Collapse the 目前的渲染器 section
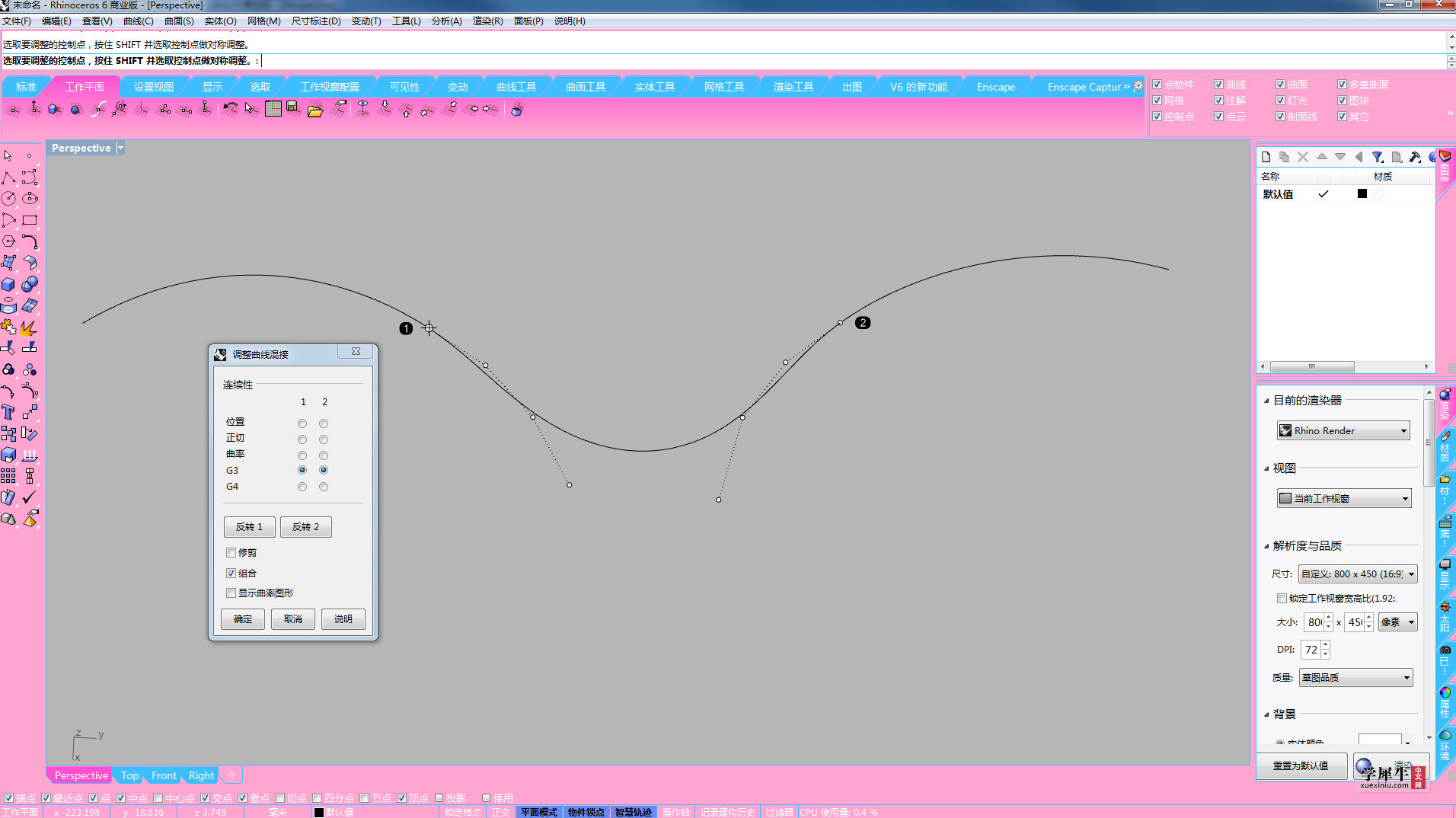Viewport: 1456px width, 818px height. pos(1267,401)
